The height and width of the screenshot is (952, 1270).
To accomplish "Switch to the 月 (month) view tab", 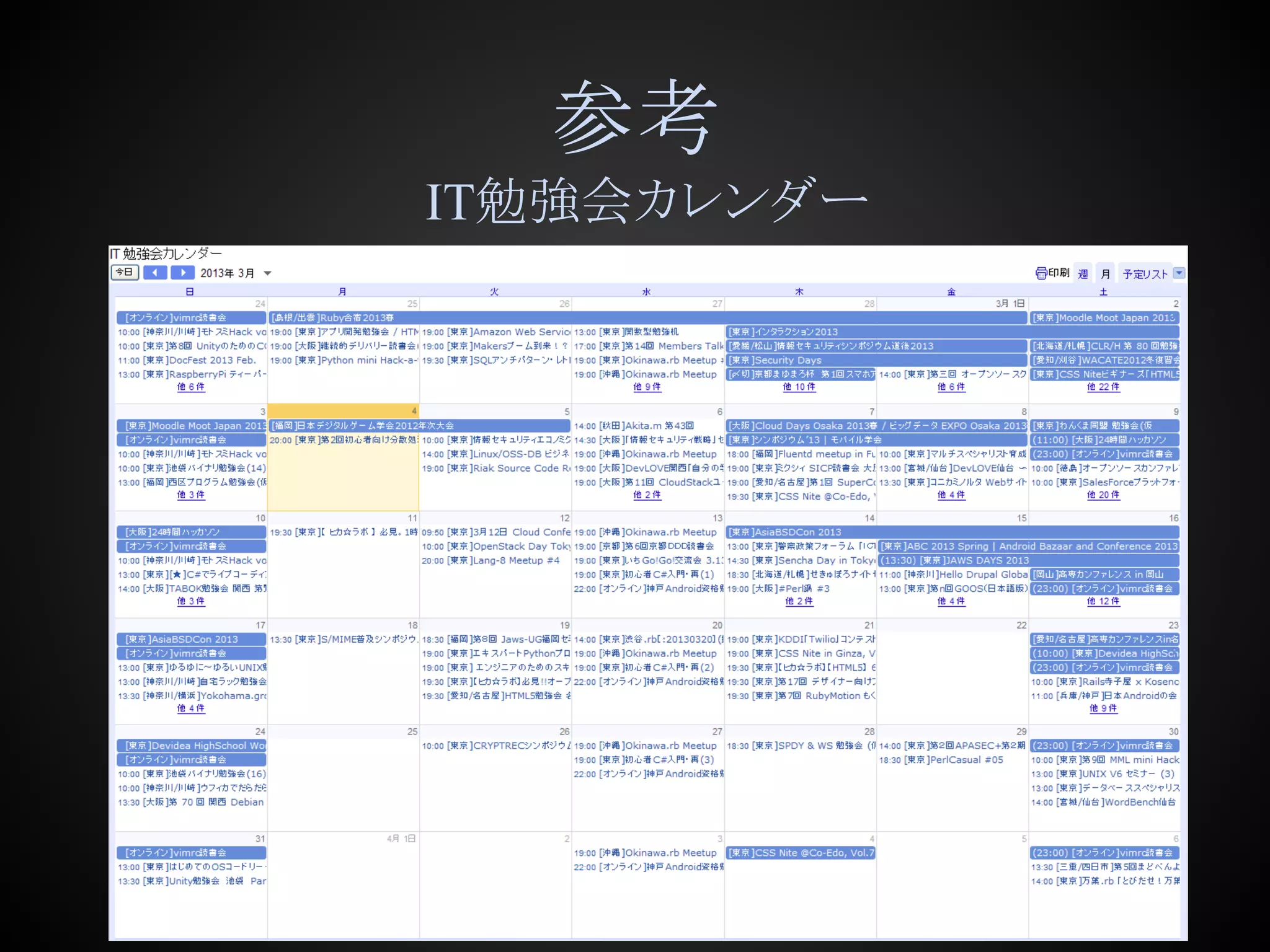I will 1105,274.
